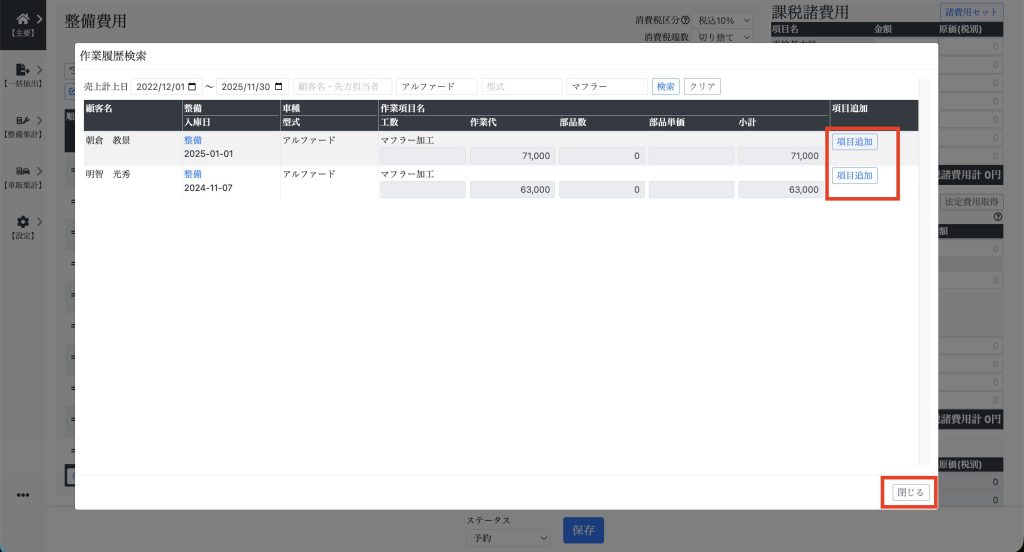Select the 整備集計 wrench icon
This screenshot has width=1024, height=552.
[x=23, y=120]
